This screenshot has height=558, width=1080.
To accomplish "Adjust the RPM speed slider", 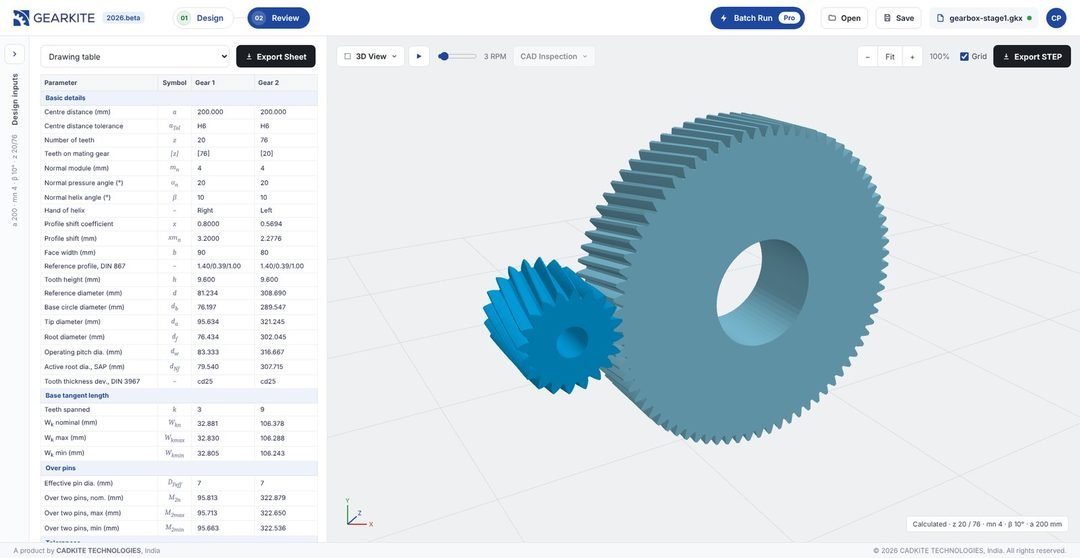I will [457, 56].
